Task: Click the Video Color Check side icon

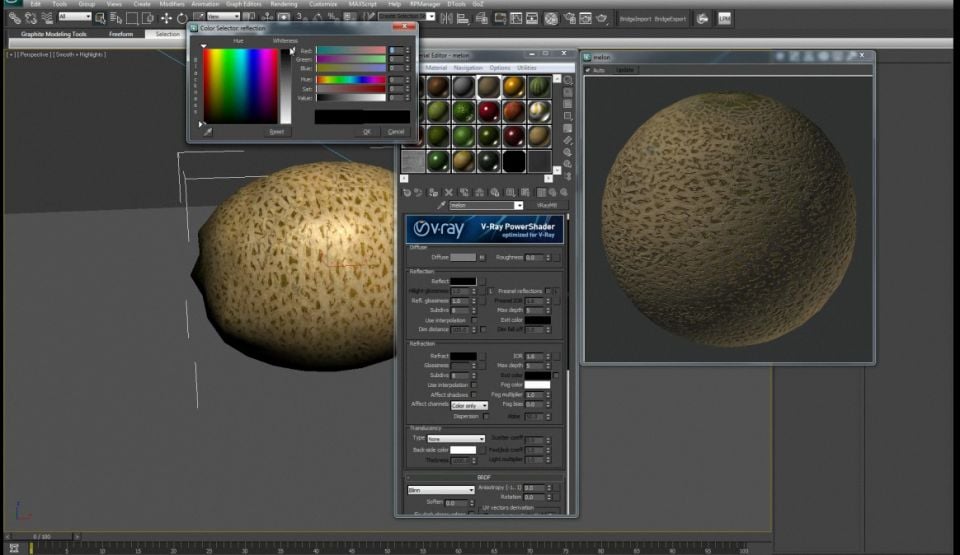Action: click(568, 129)
